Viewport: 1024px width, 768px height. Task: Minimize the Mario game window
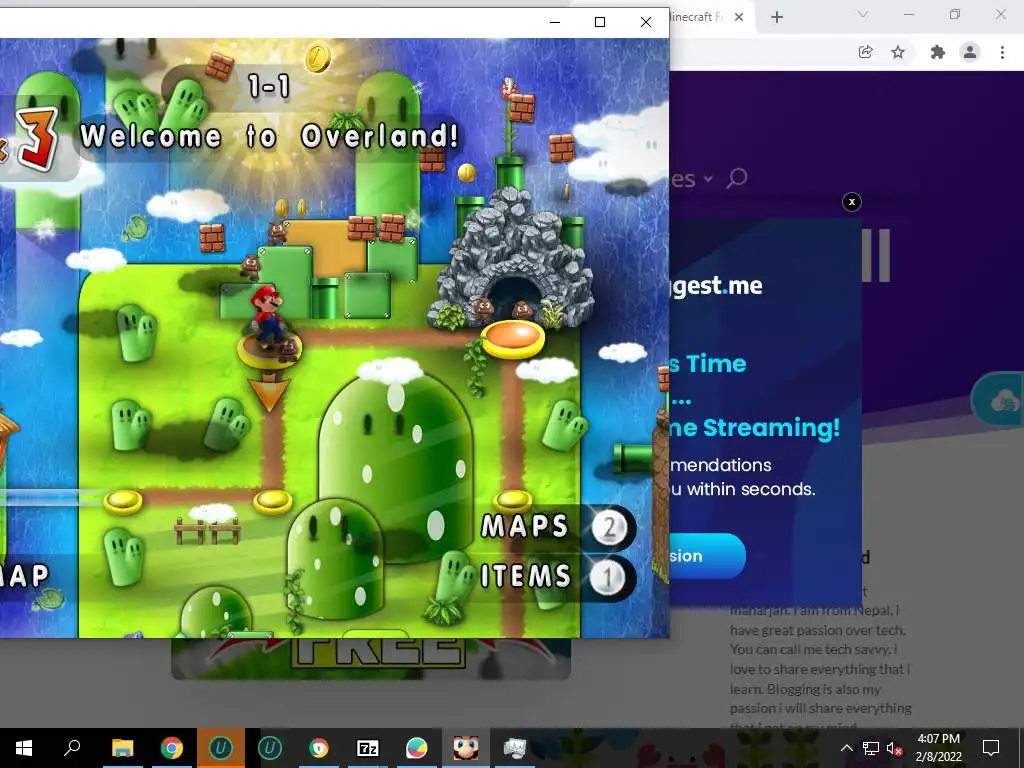pyautogui.click(x=555, y=22)
